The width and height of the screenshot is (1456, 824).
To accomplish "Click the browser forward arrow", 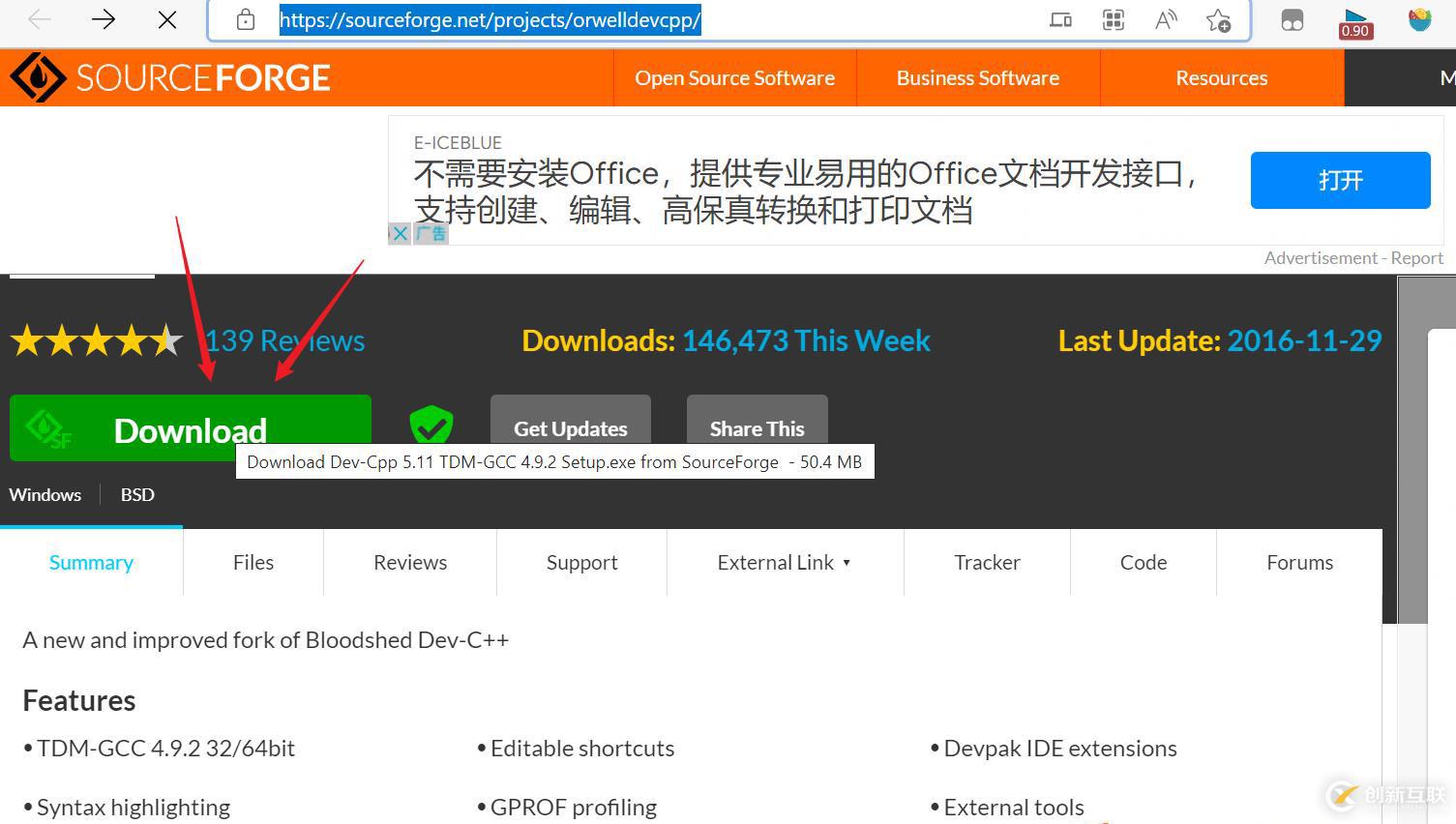I will coord(104,19).
